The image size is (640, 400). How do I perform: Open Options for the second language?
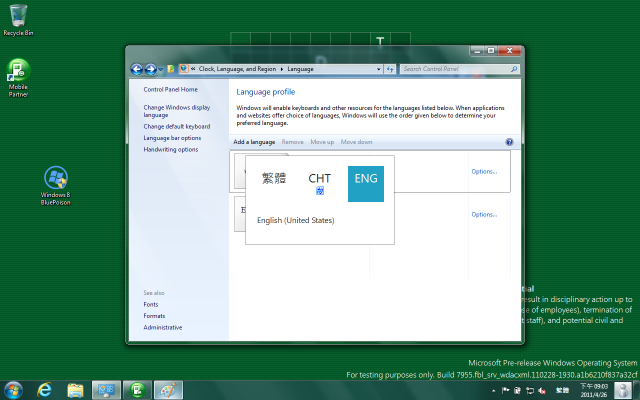pos(484,214)
